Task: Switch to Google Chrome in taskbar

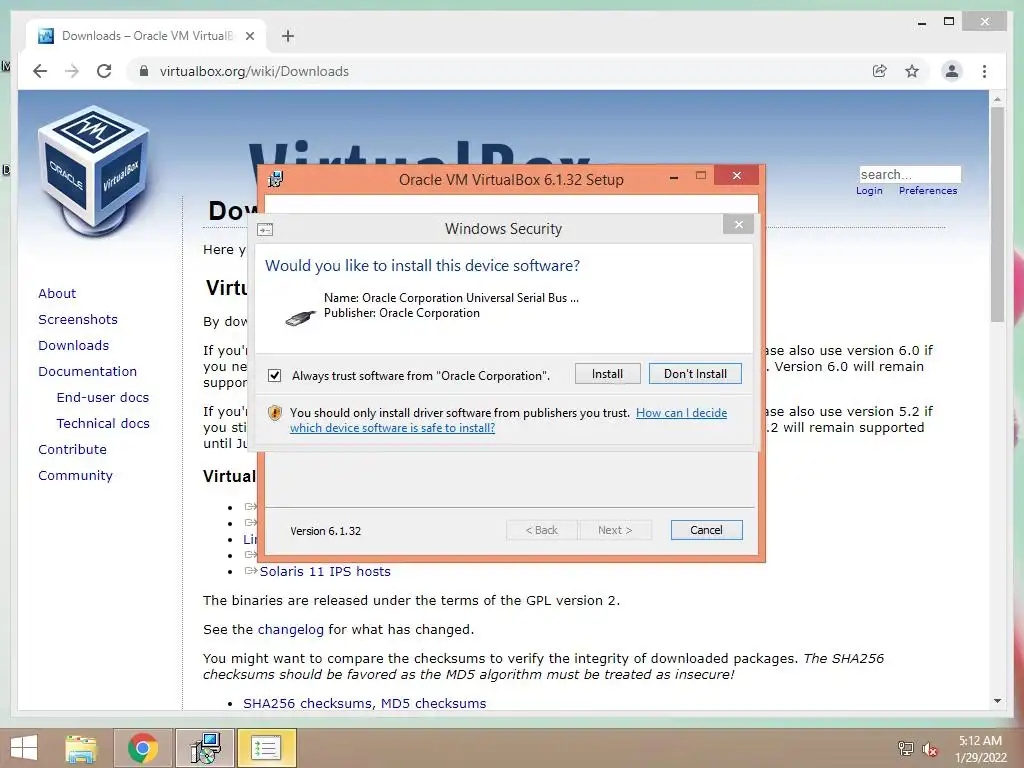Action: (143, 748)
